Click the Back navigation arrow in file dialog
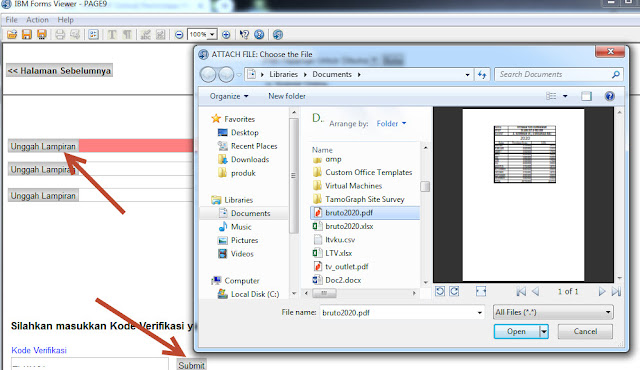 [x=208, y=75]
